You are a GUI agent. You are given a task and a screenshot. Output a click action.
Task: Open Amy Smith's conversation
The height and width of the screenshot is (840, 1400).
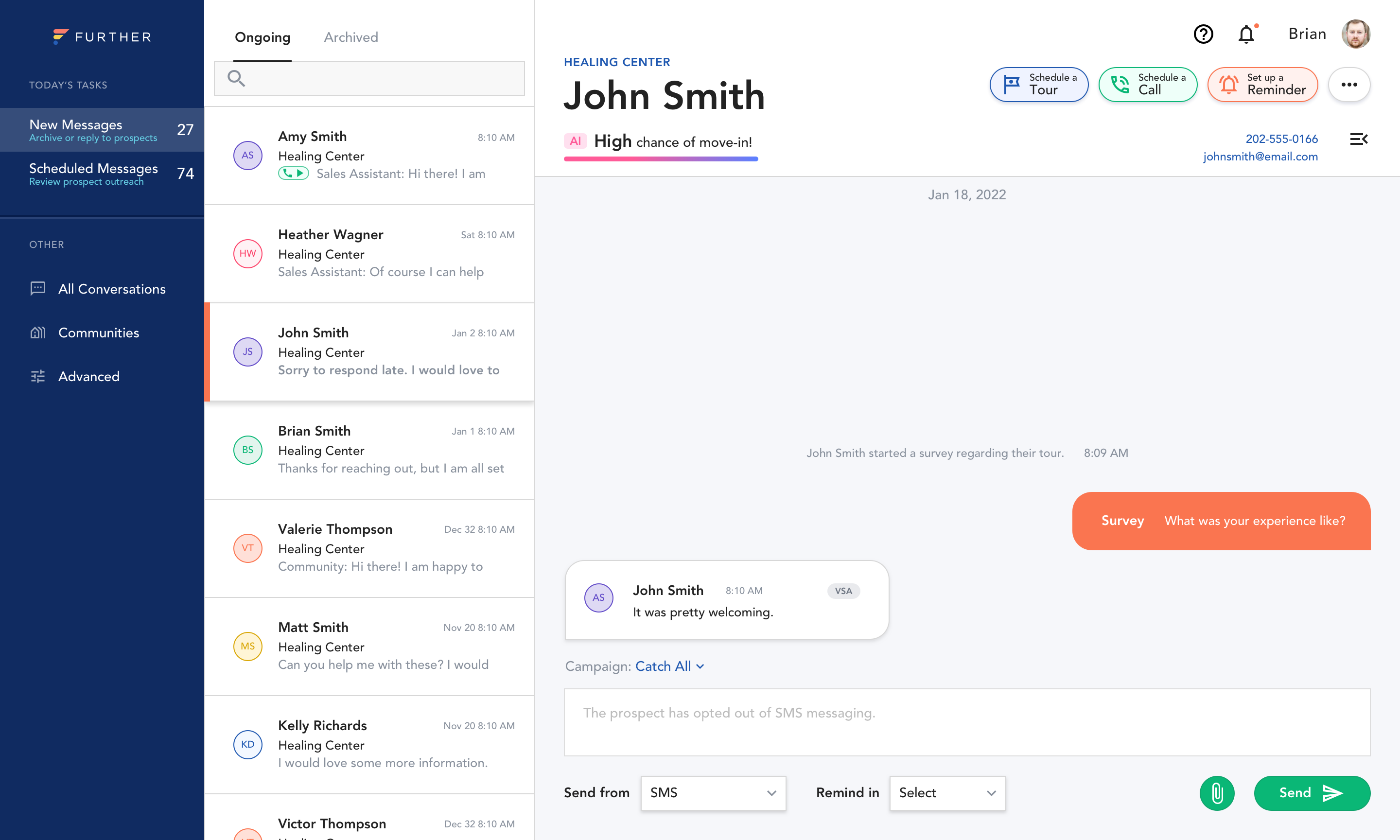(x=369, y=155)
